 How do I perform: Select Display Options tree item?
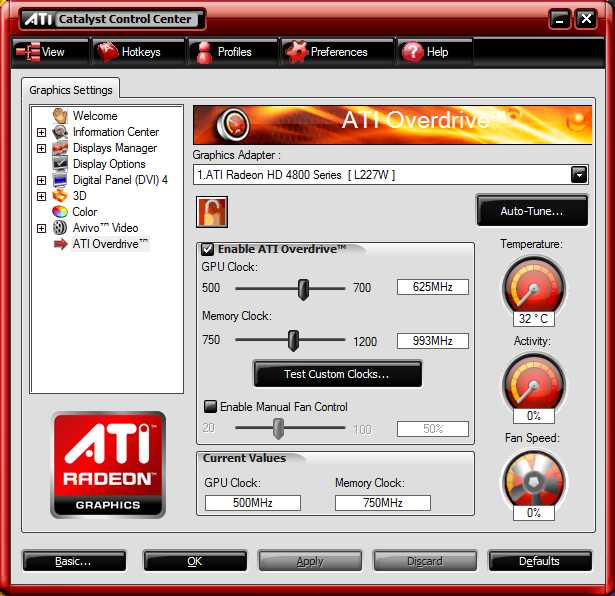click(x=109, y=164)
